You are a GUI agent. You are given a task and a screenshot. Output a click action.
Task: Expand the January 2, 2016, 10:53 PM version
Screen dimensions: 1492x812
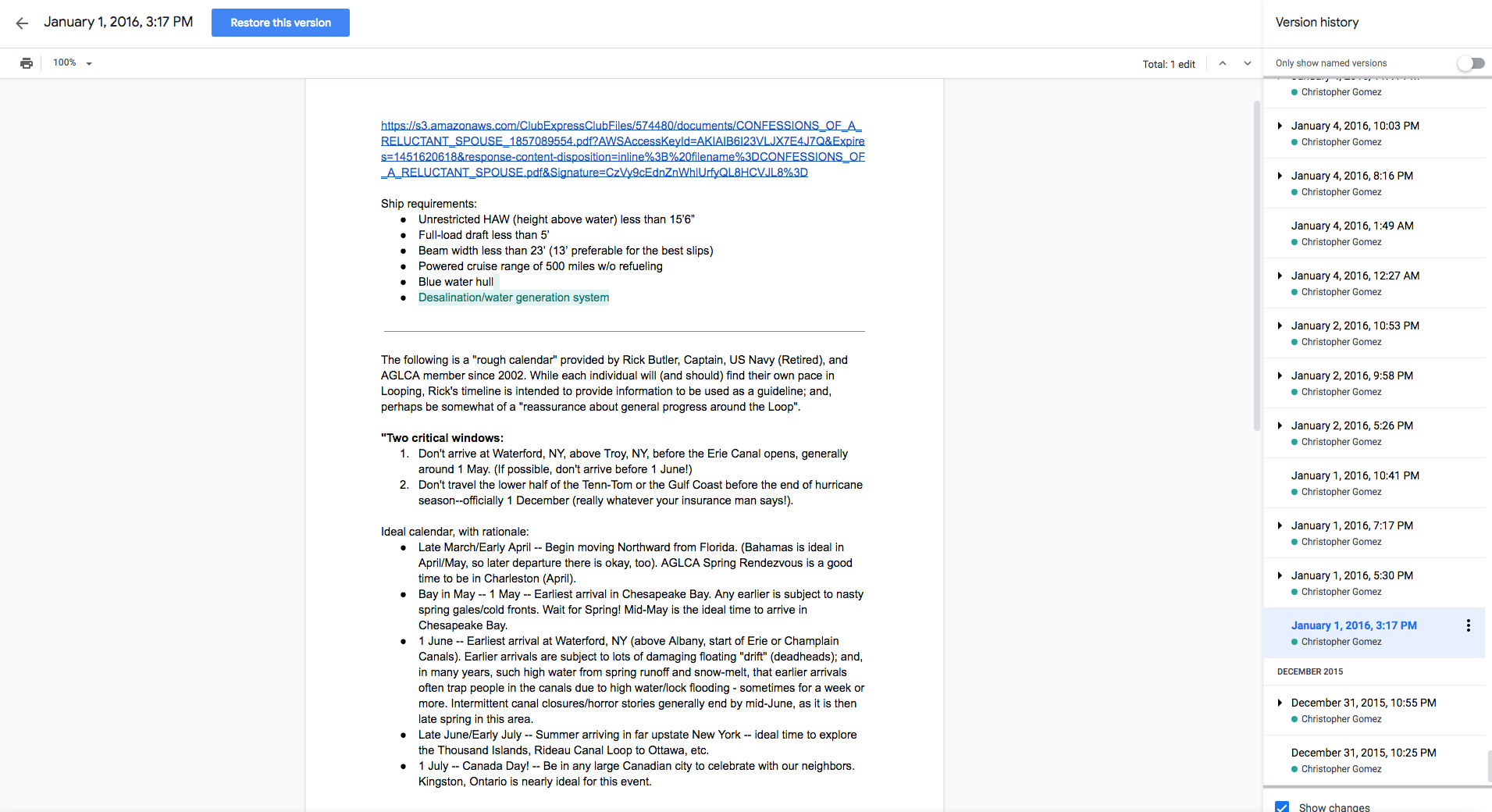click(1280, 326)
